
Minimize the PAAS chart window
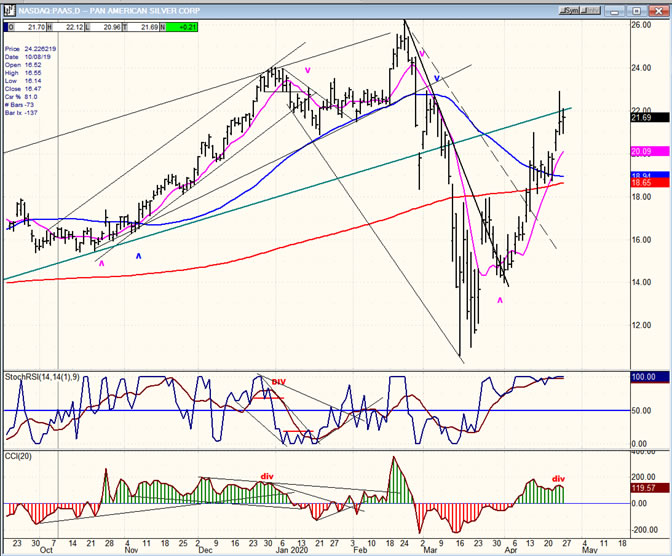614,11
